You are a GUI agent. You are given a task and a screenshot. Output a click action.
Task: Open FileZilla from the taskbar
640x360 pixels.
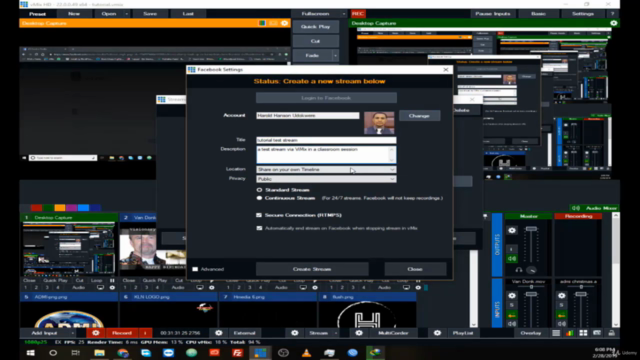coord(237,353)
